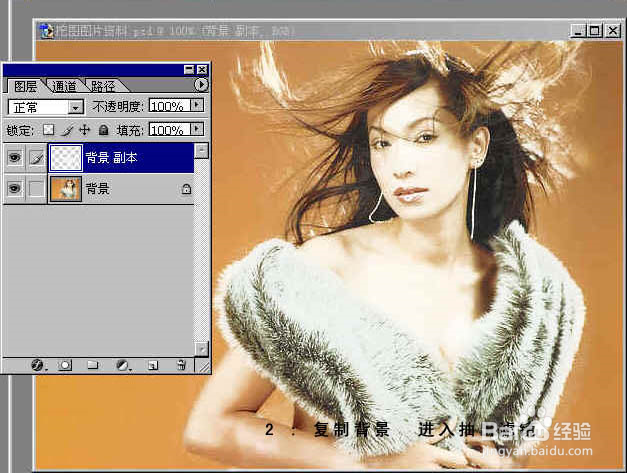Viewport: 627px width, 473px height.
Task: Select the 背景 副本 layer name
Action: 111,158
